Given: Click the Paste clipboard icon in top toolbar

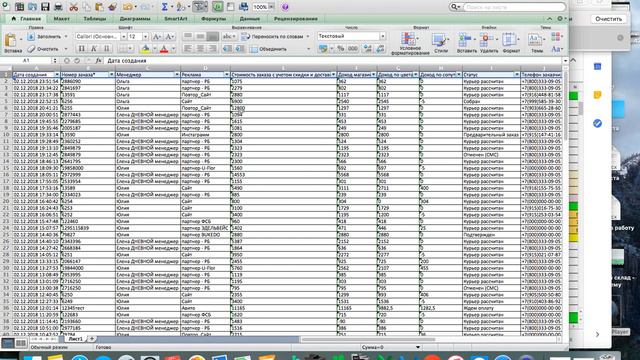Looking at the screenshot, I should 99,7.
